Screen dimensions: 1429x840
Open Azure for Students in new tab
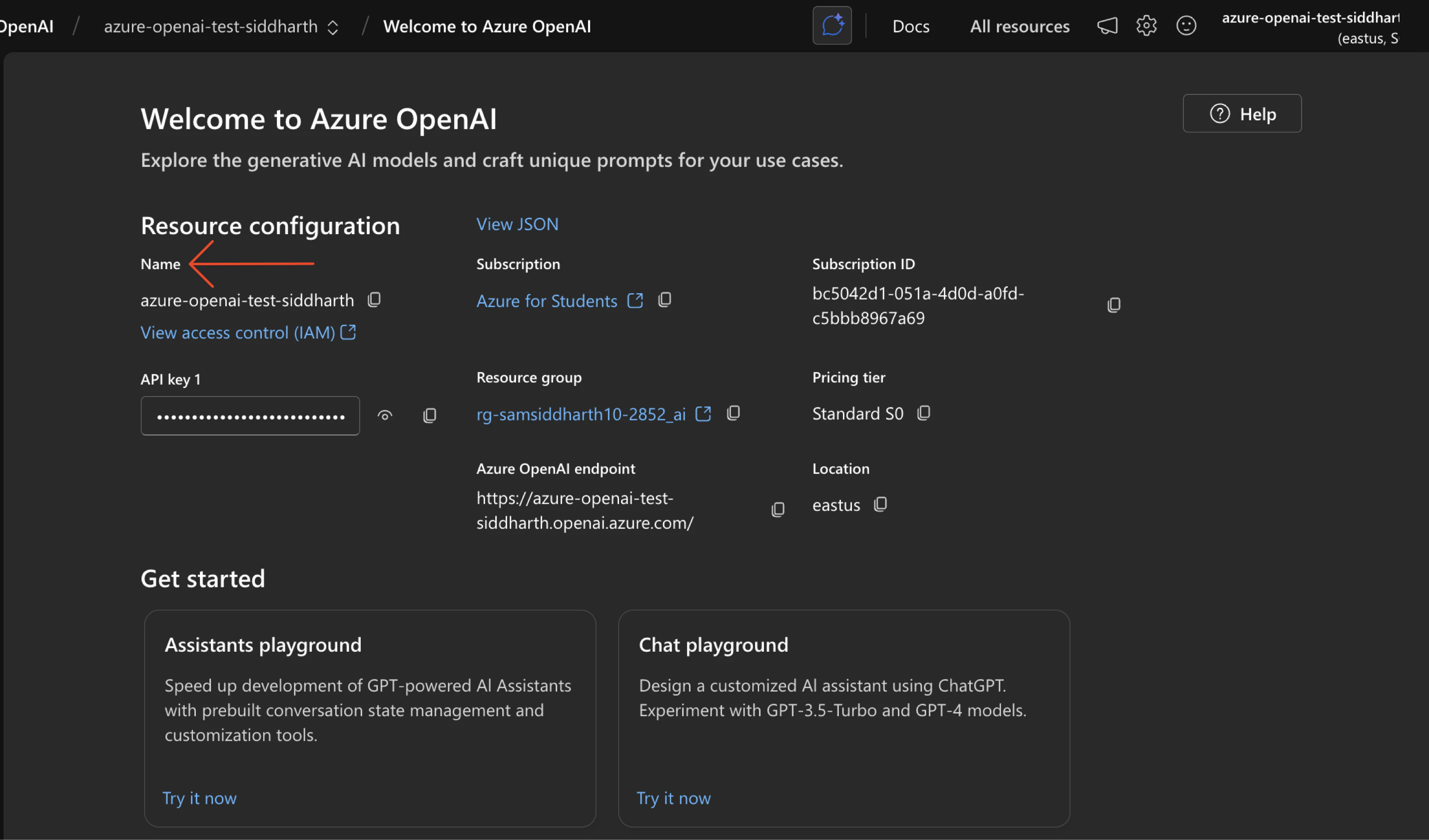coord(635,301)
